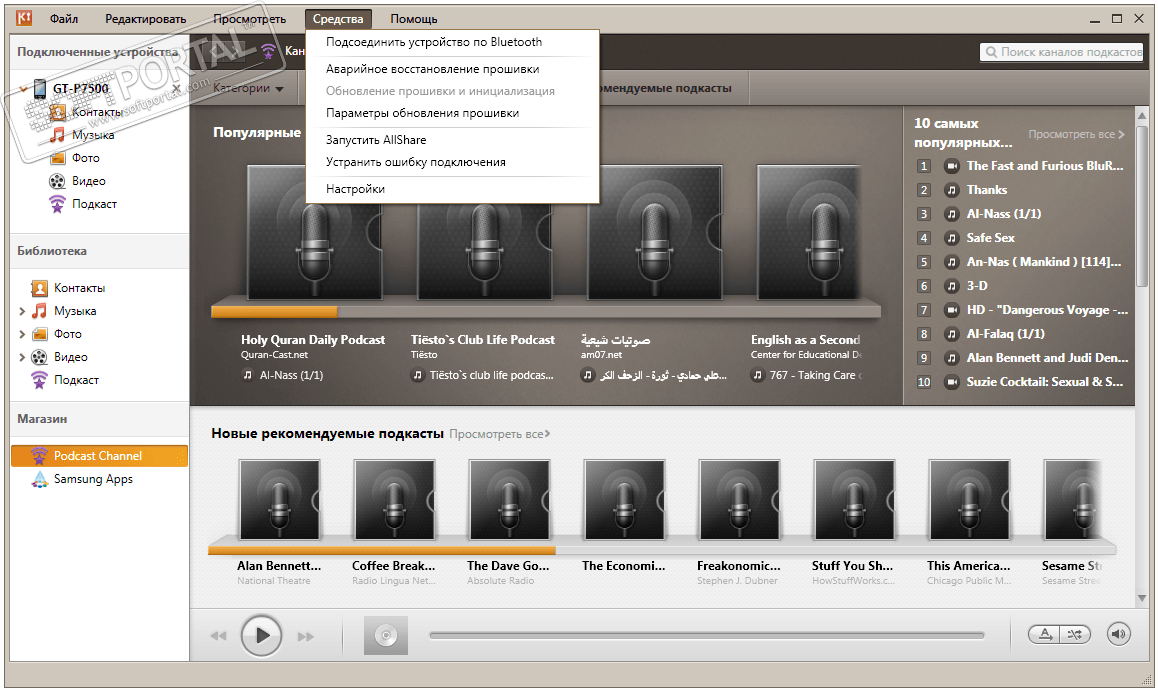Click the popular podcasts orange scroll bar

point(274,312)
